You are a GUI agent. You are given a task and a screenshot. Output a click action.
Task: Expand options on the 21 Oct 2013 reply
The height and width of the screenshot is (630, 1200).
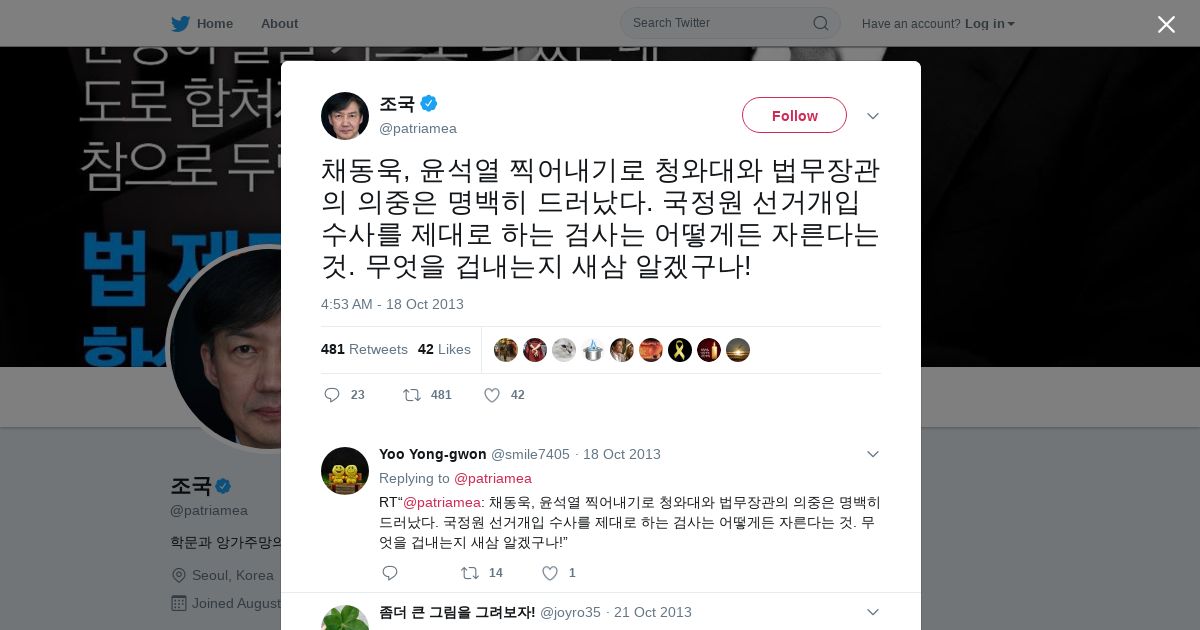click(872, 612)
